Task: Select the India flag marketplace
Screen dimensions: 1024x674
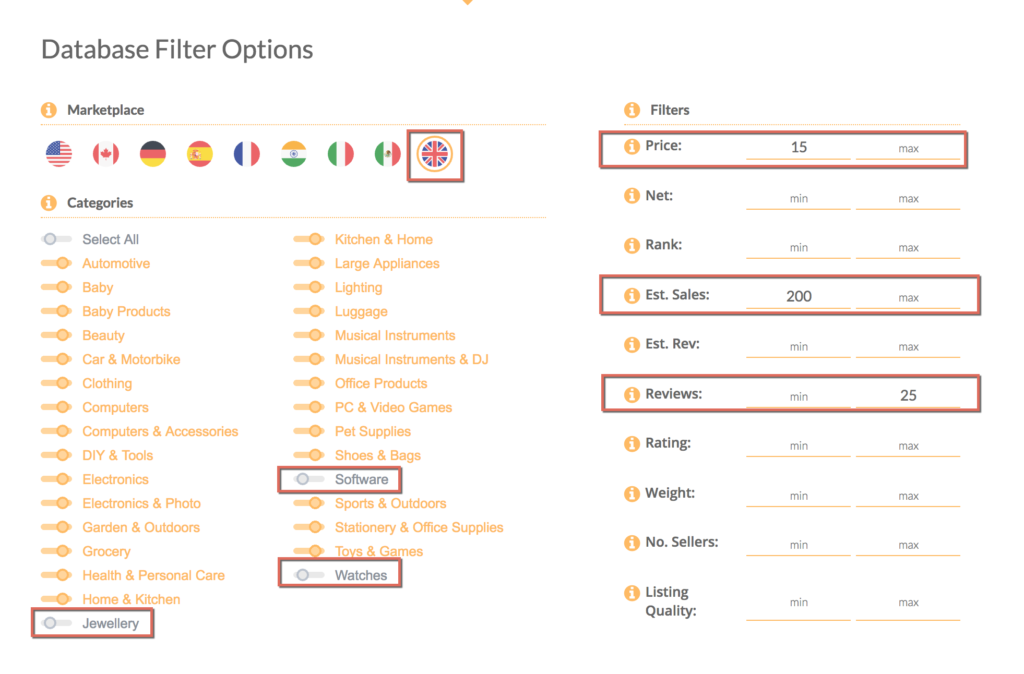Action: (x=294, y=154)
